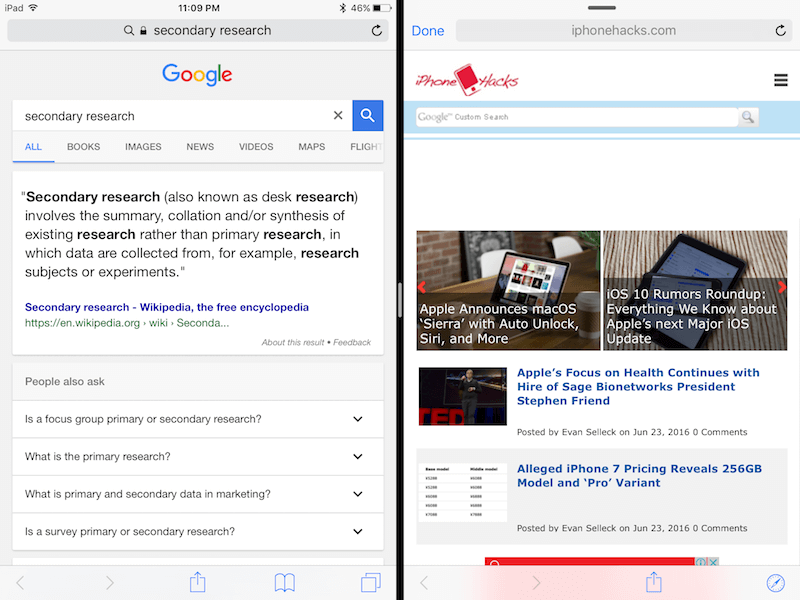Viewport: 800px width, 600px height.
Task: Open the left Safari share sheet icon
Action: tap(198, 582)
